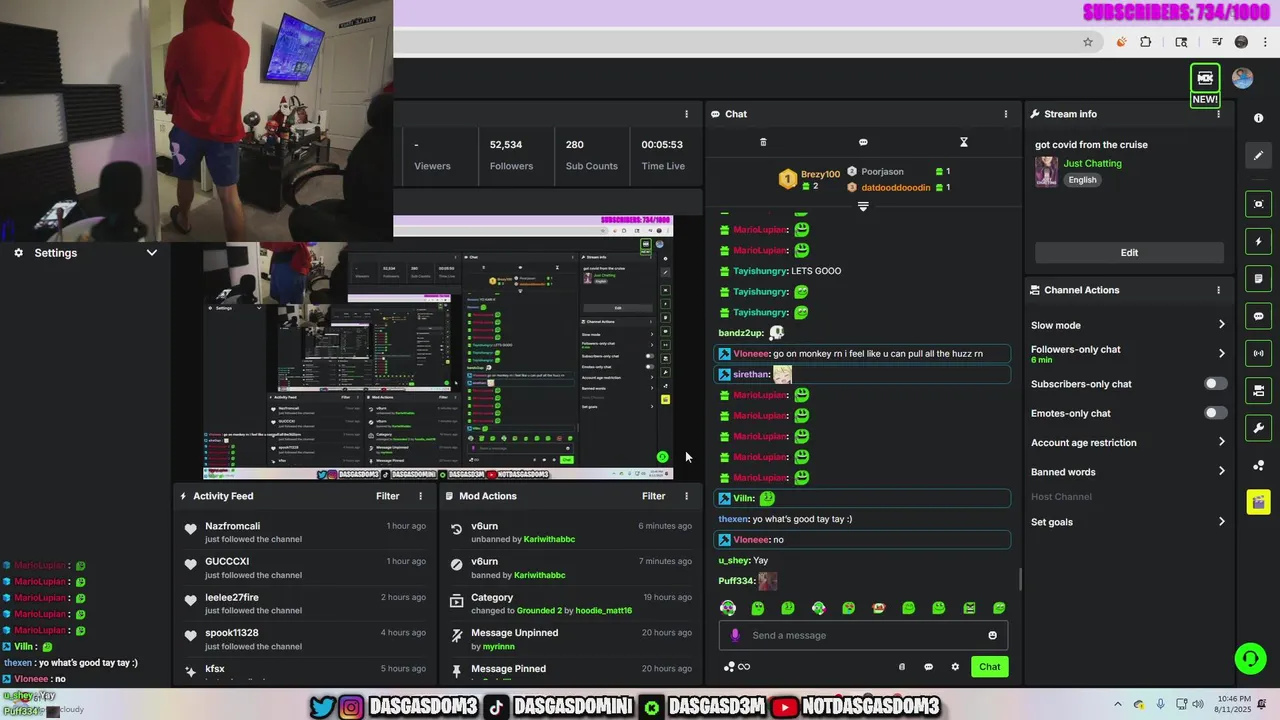The height and width of the screenshot is (720, 1280).
Task: Click hoodie_matt16 in Category change entry
Action: (603, 610)
